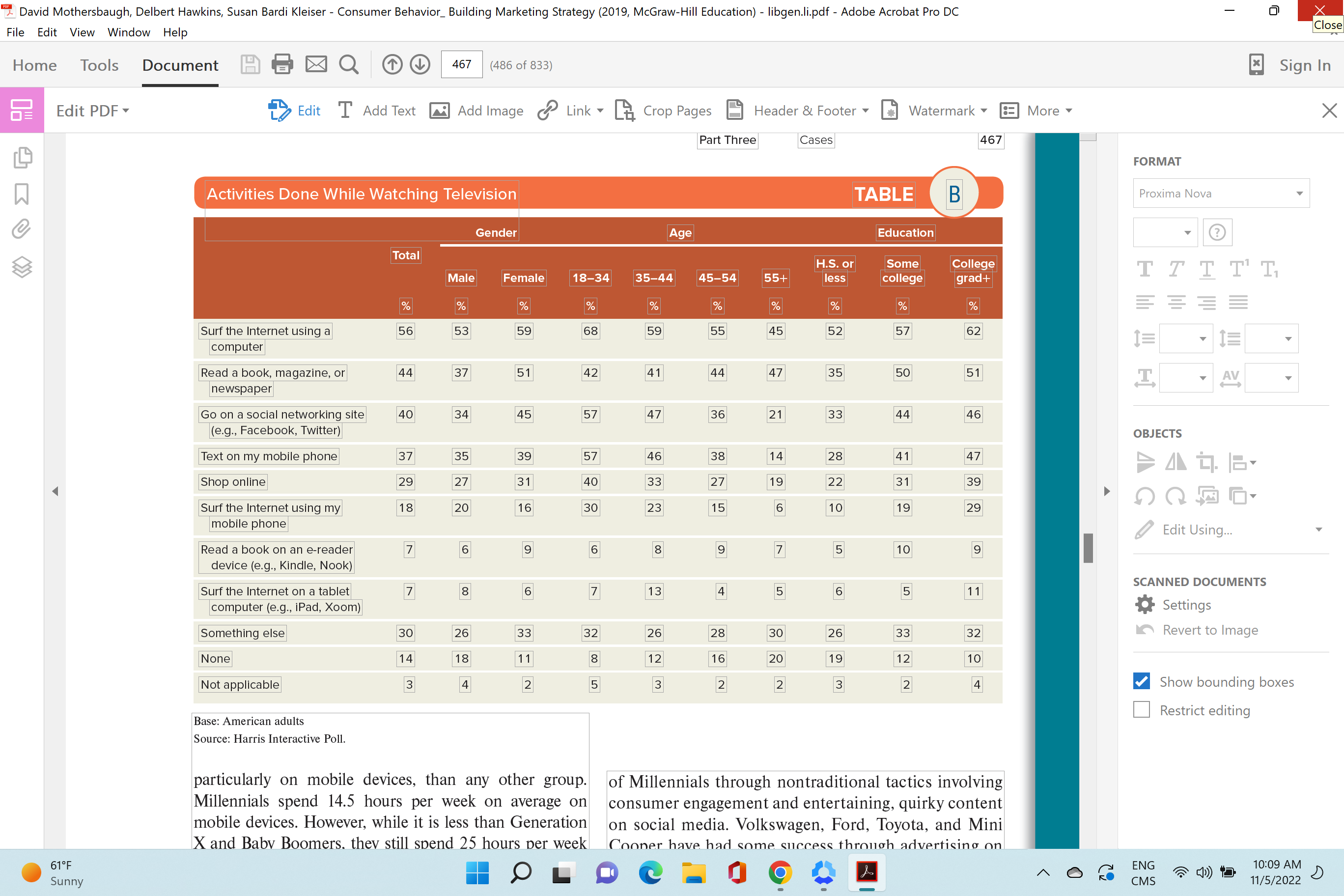Click Sign In
Viewport: 1344px width, 896px height.
pos(1305,65)
